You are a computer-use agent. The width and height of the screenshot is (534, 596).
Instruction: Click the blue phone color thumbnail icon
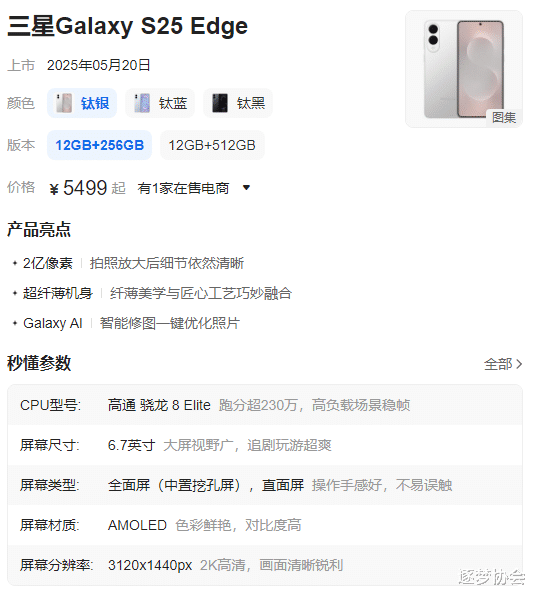[x=142, y=103]
